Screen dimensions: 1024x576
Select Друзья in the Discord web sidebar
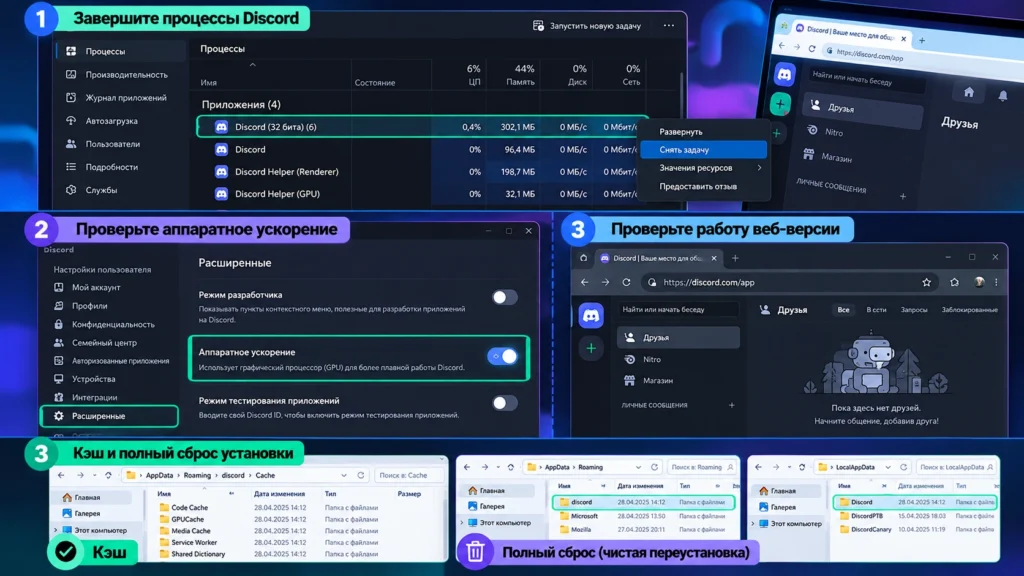pyautogui.click(x=679, y=338)
